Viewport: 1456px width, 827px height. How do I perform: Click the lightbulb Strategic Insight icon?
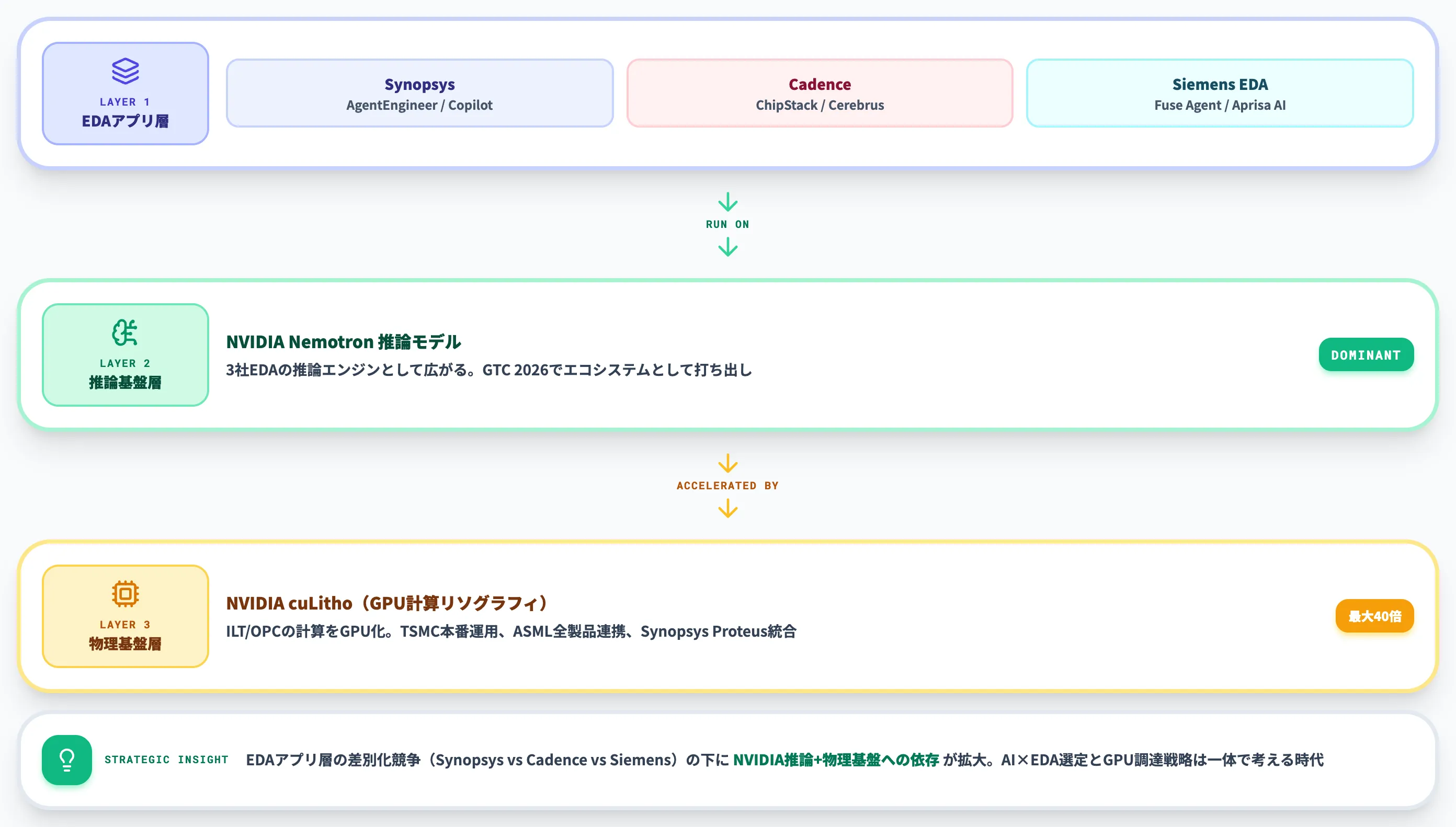point(67,760)
